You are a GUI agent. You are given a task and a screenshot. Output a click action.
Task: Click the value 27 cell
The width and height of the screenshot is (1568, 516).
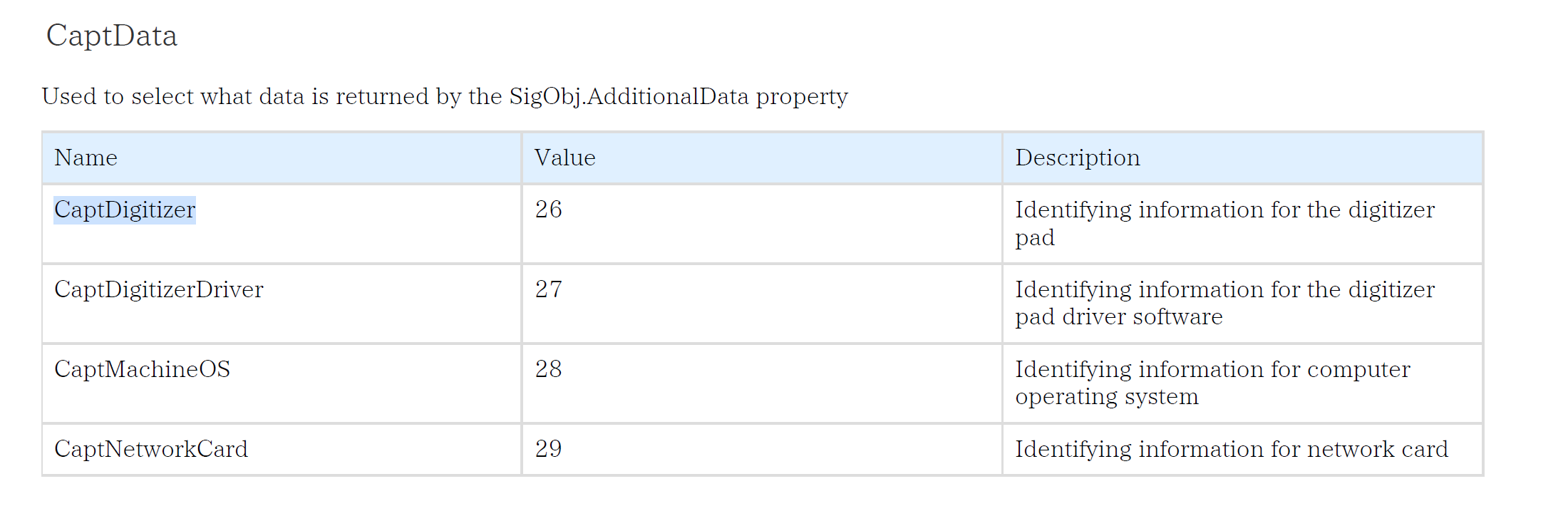coord(548,289)
